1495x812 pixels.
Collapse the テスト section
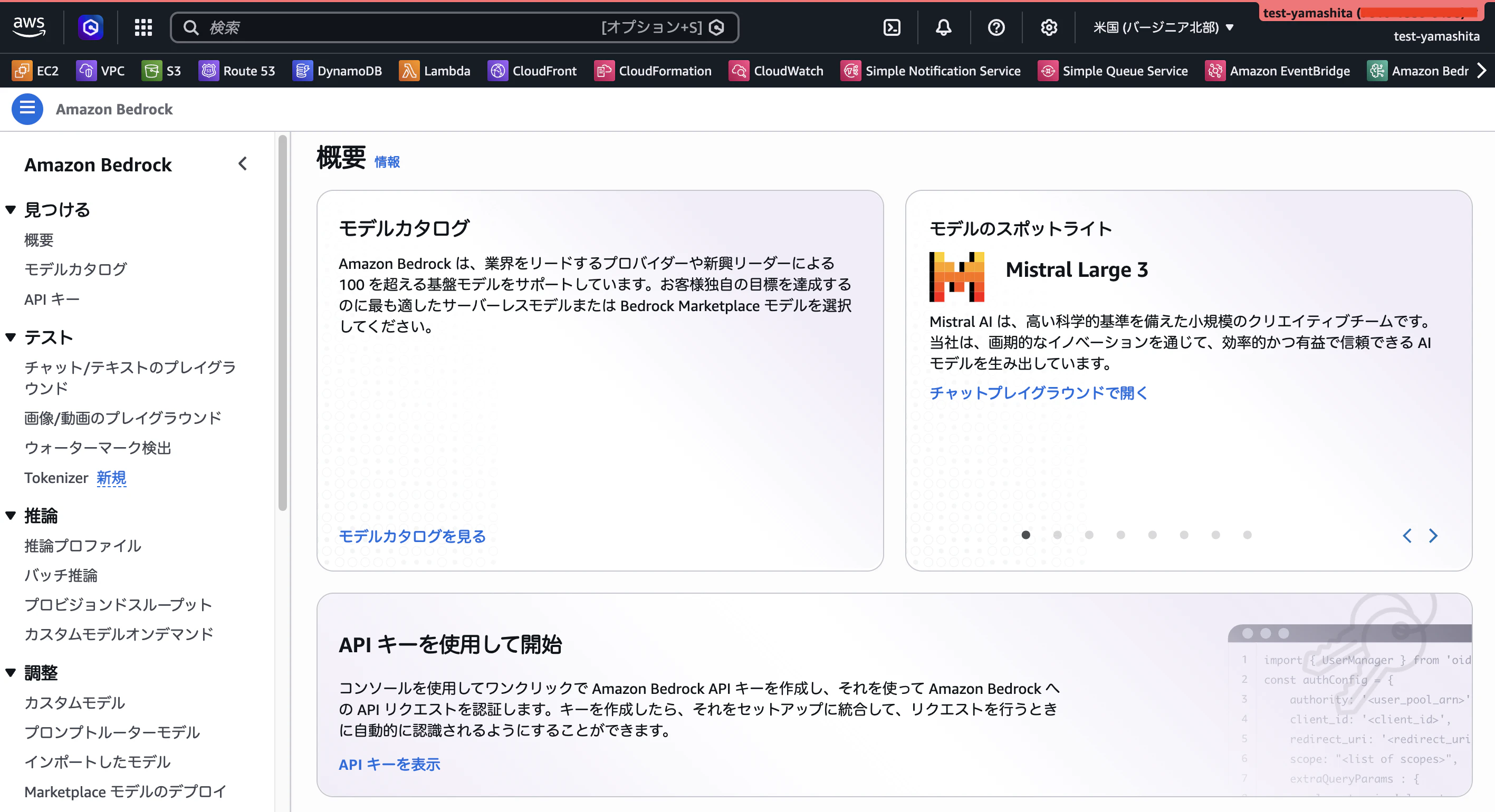11,337
